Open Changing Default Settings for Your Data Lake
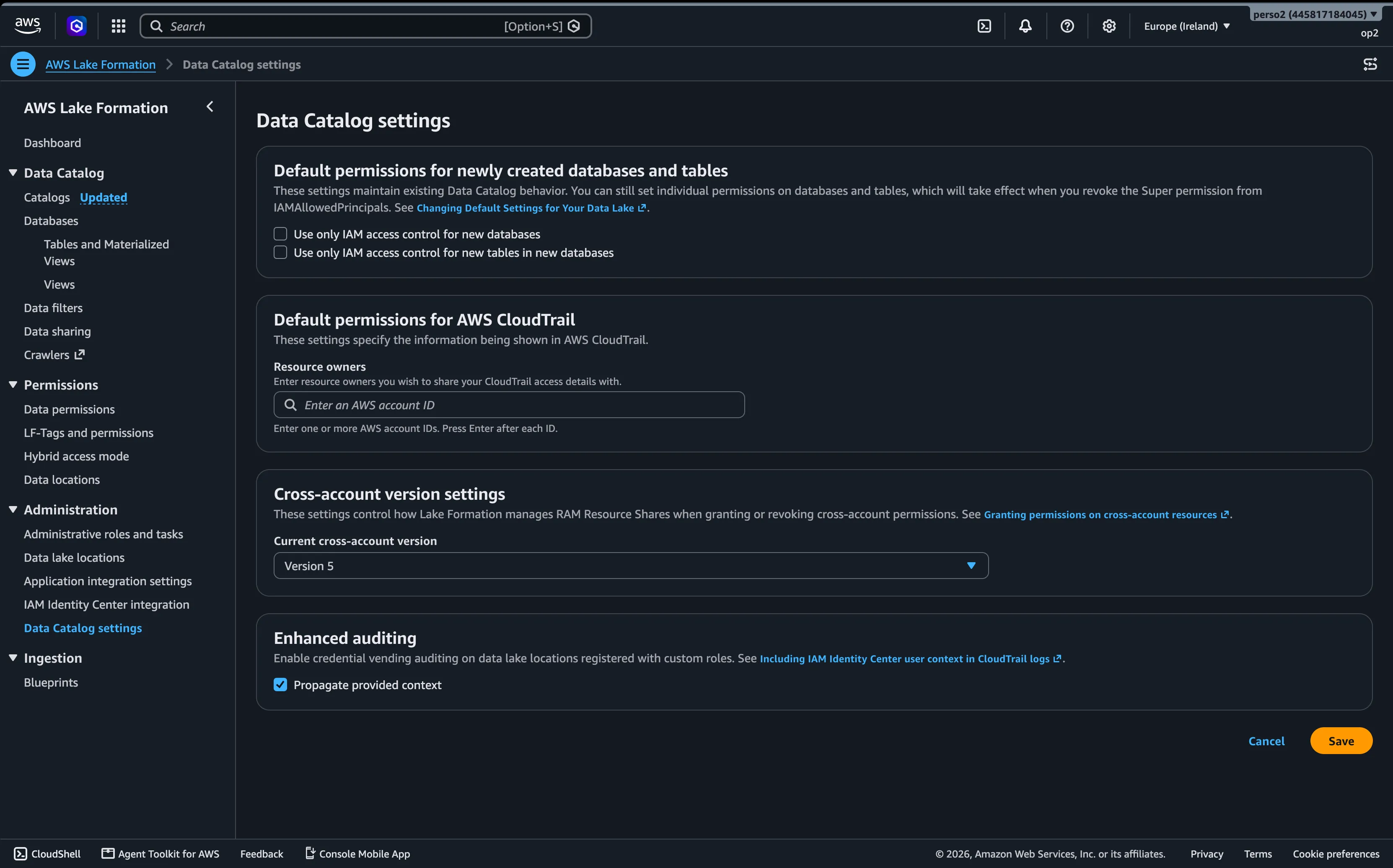Image resolution: width=1393 pixels, height=868 pixels. tap(531, 208)
